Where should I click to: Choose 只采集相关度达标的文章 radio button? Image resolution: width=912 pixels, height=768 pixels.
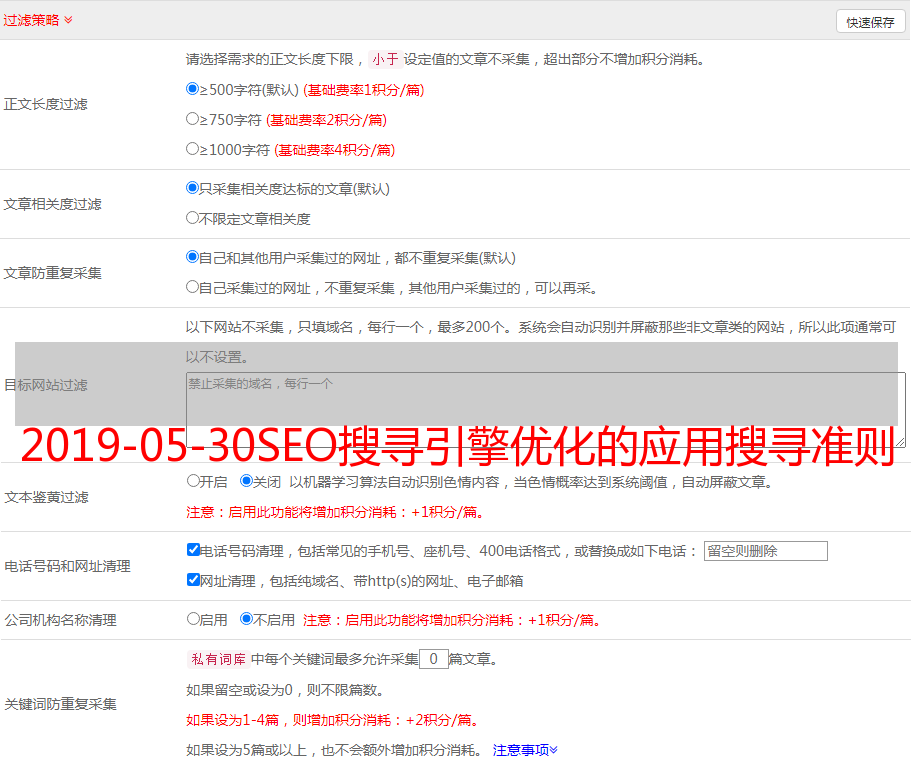tap(193, 188)
